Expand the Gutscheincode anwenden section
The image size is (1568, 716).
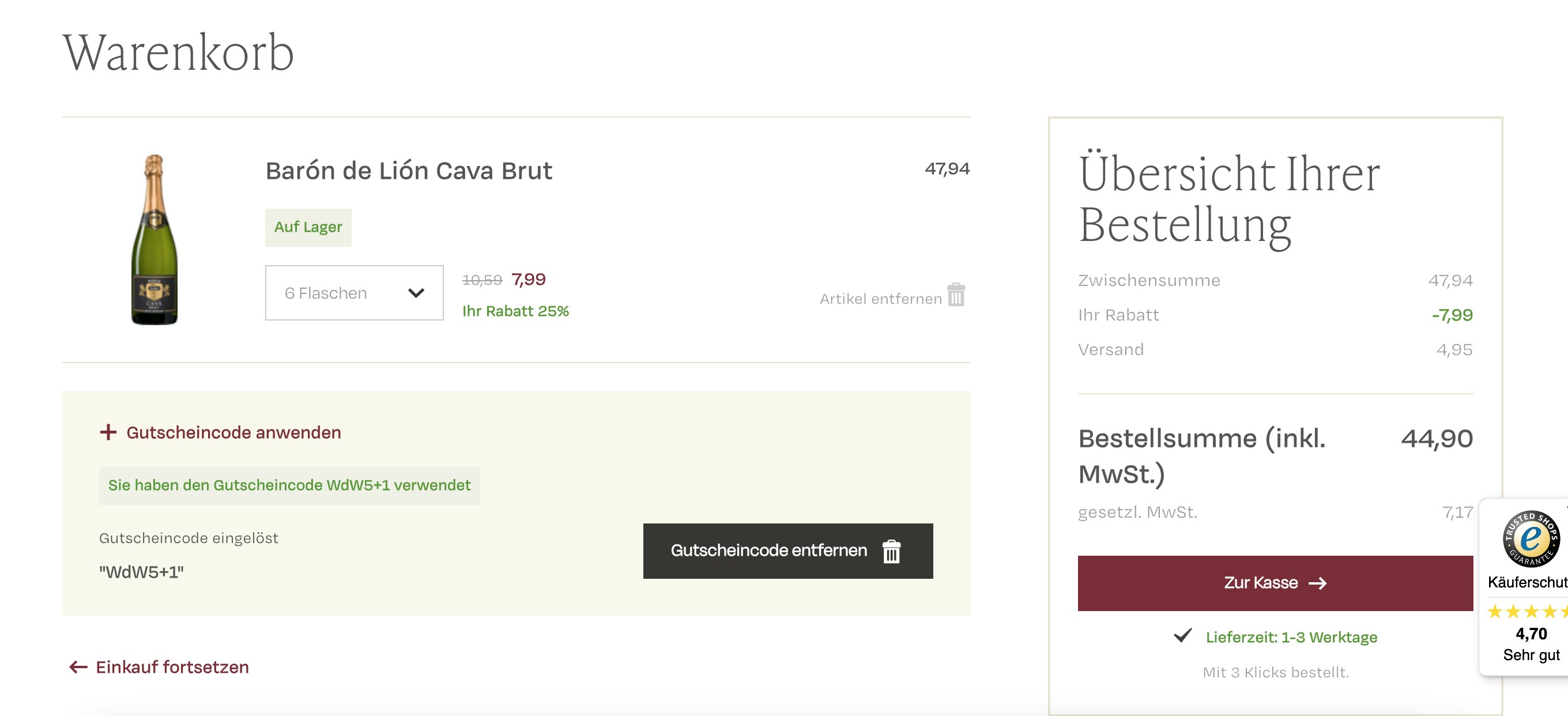pos(233,432)
